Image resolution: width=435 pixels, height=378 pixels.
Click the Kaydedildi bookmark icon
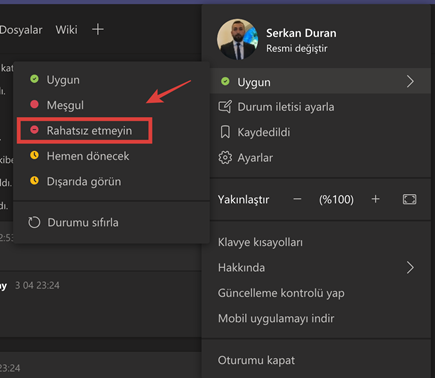[x=225, y=132]
